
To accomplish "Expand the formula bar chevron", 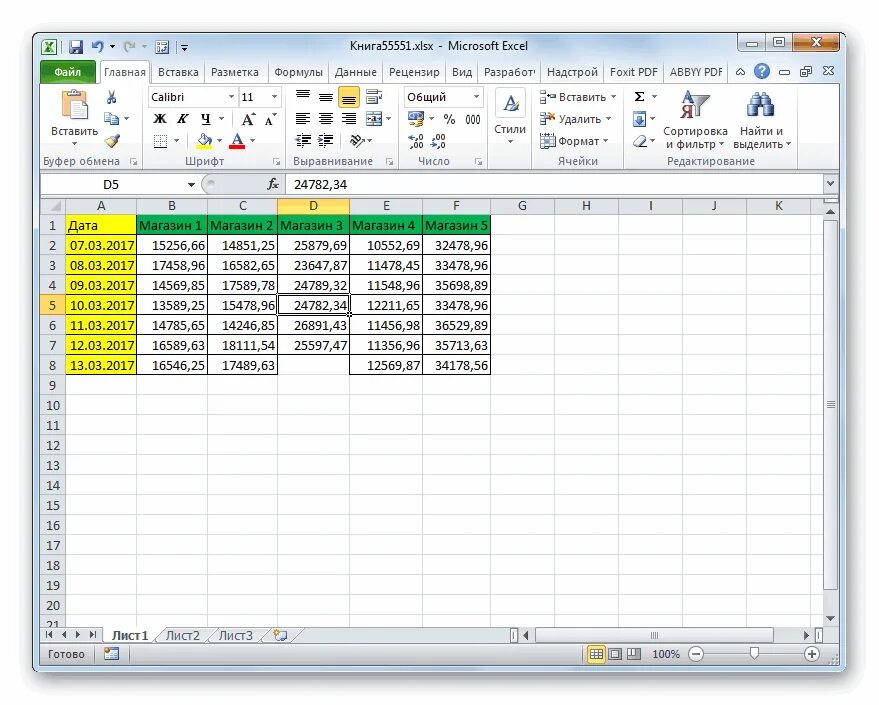I will 830,183.
